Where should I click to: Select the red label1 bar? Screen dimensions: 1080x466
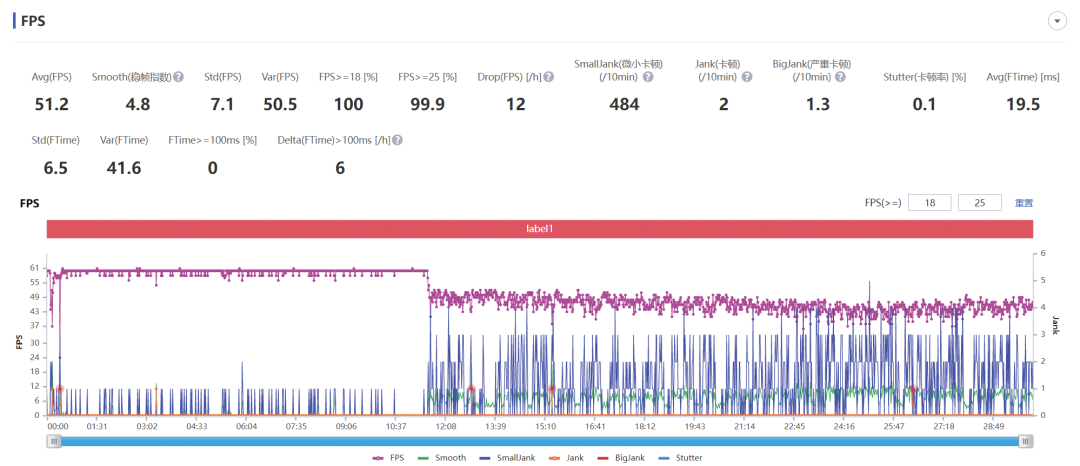point(539,229)
